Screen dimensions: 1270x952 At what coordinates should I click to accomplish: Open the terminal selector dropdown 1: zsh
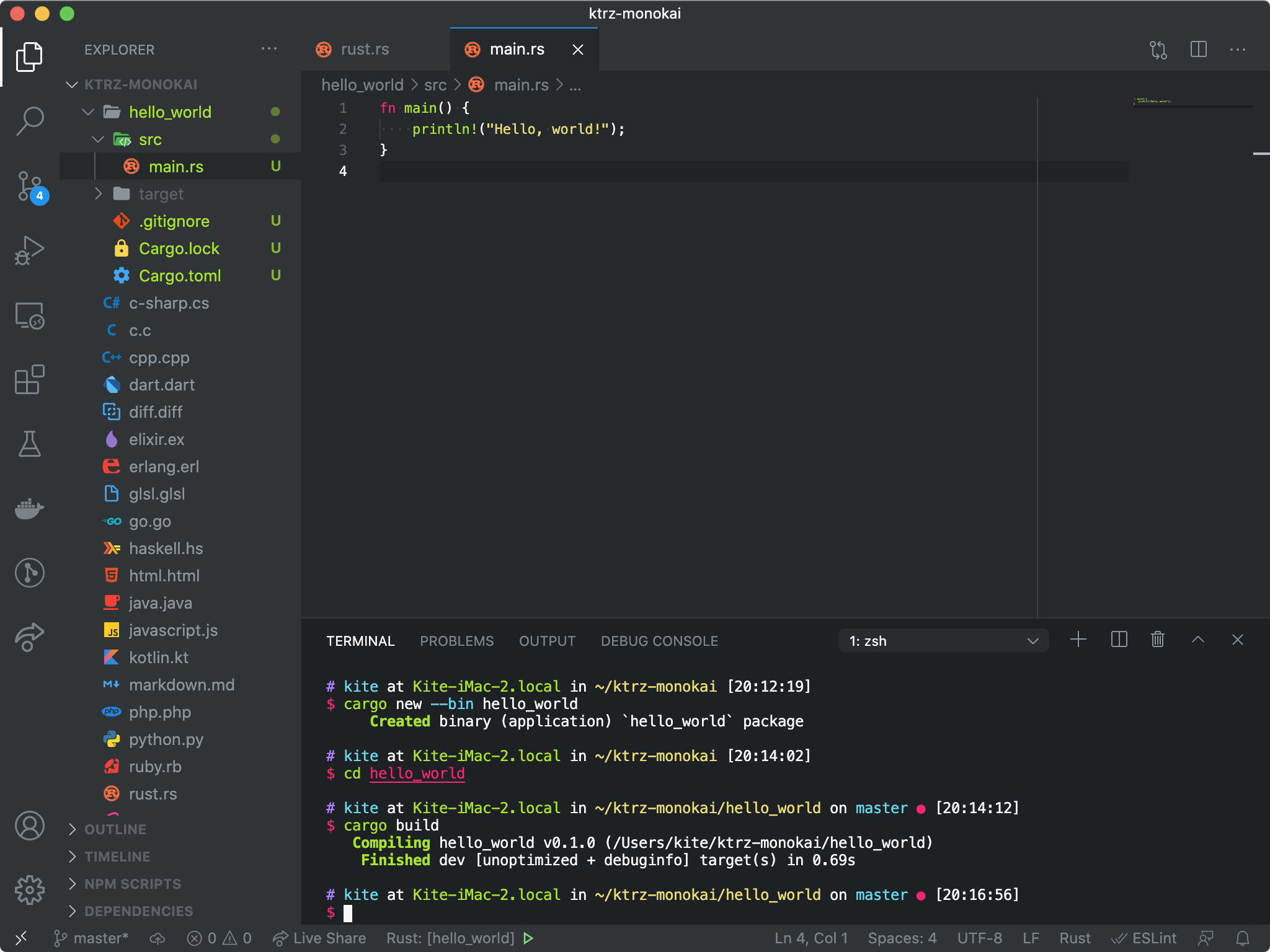click(x=943, y=640)
